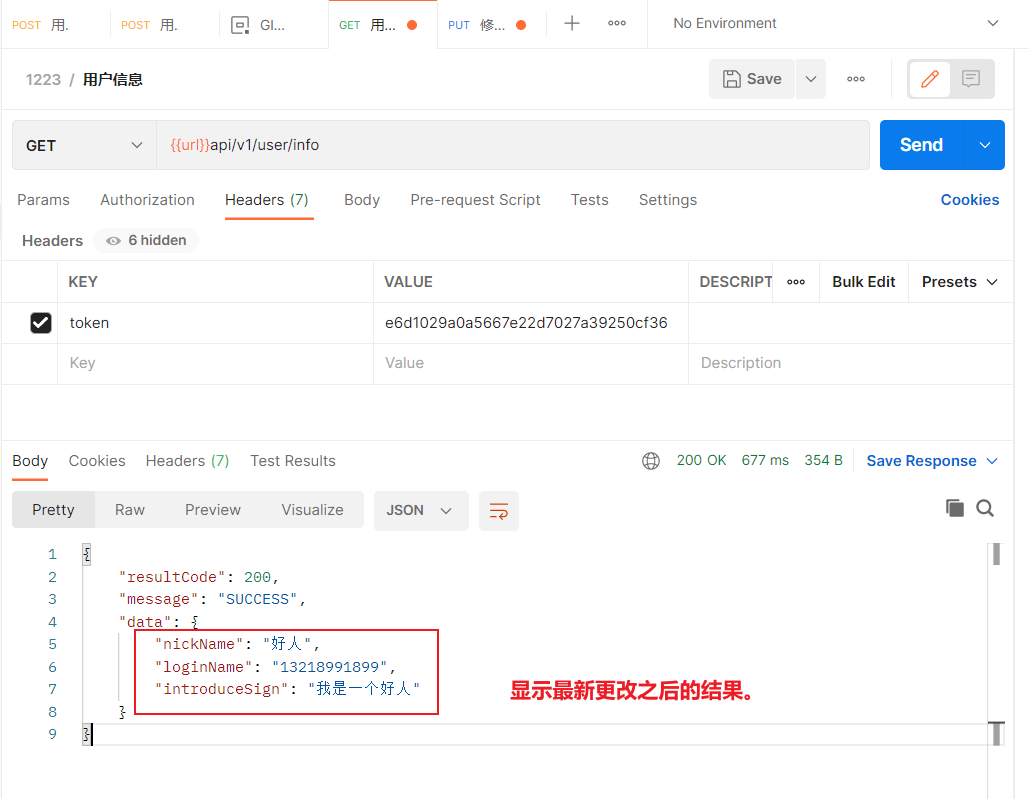Click the 200 OK status text
The width and height of the screenshot is (1029, 799).
click(x=701, y=461)
